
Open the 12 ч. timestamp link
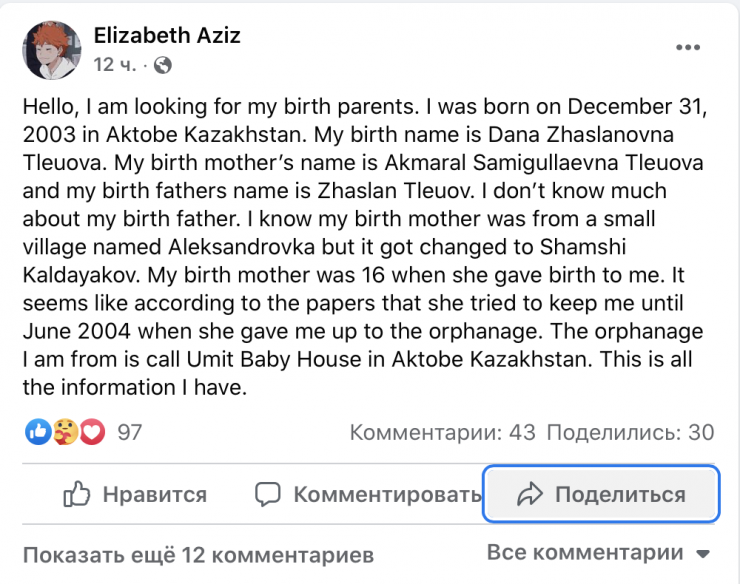coord(114,66)
